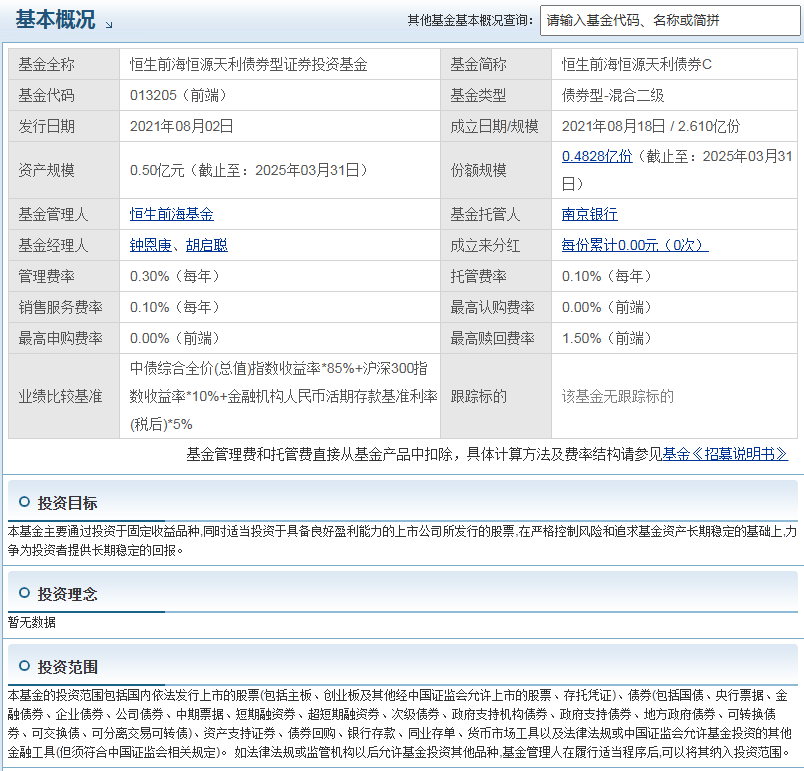Select the 投资目标 section heading
The height and width of the screenshot is (771, 804).
(x=67, y=503)
